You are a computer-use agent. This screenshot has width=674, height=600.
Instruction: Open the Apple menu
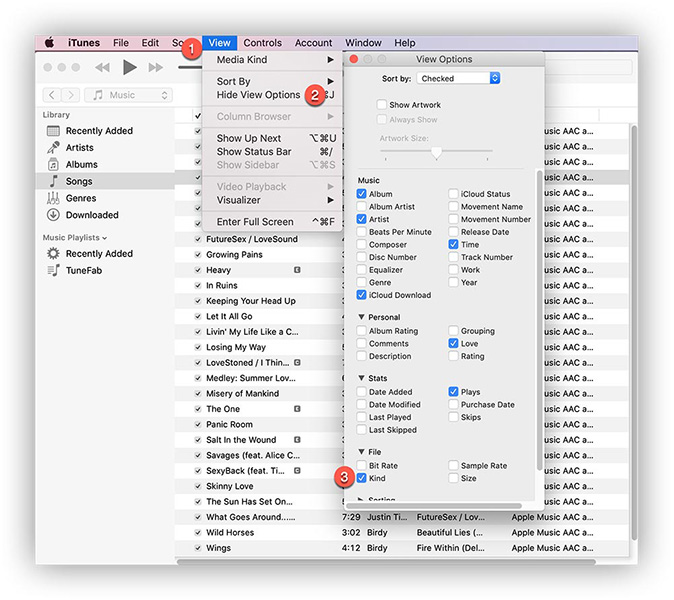pos(49,43)
